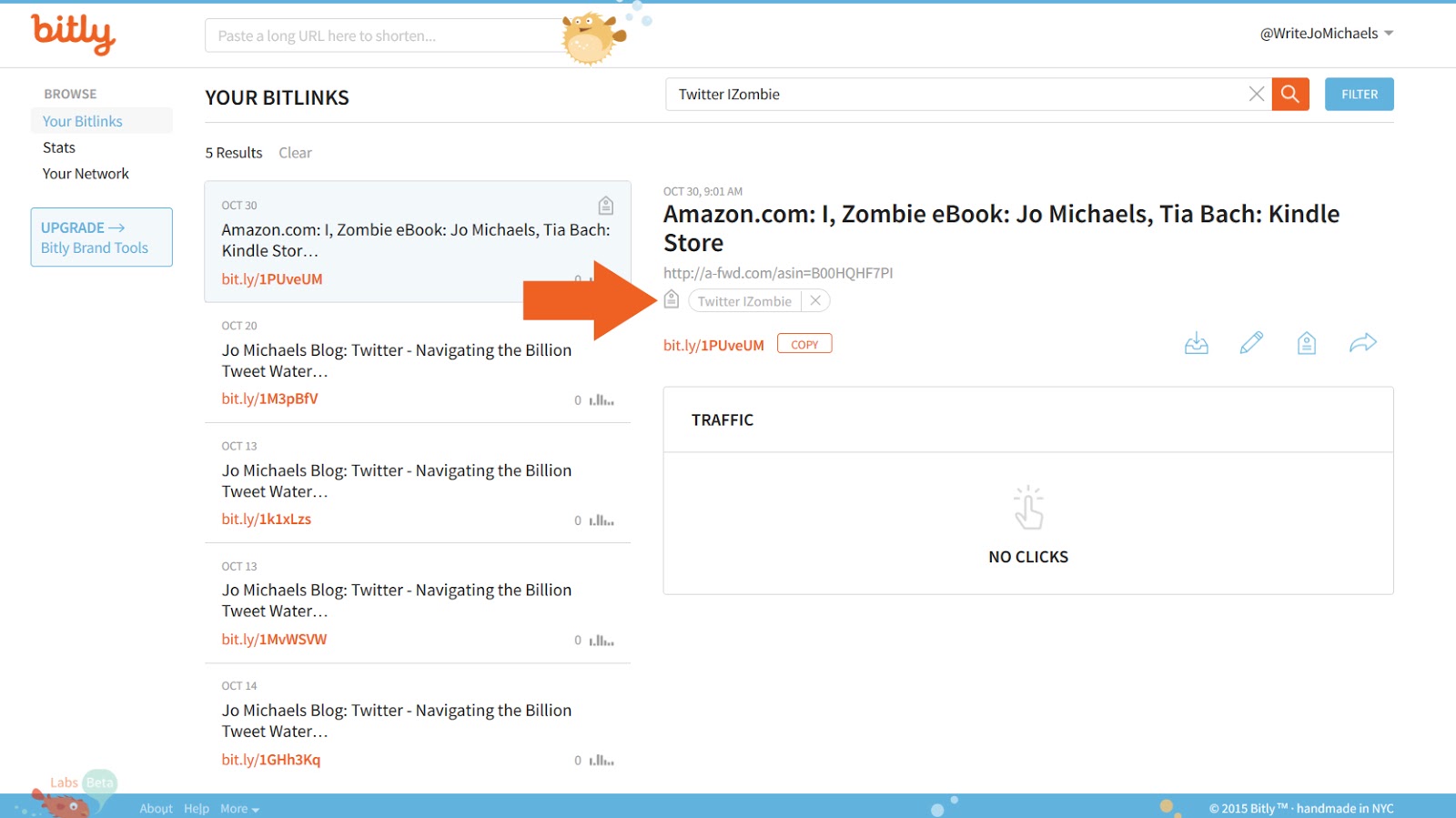Click the tag icon in the action row
Viewport: 1456px width, 818px height.
click(1306, 343)
